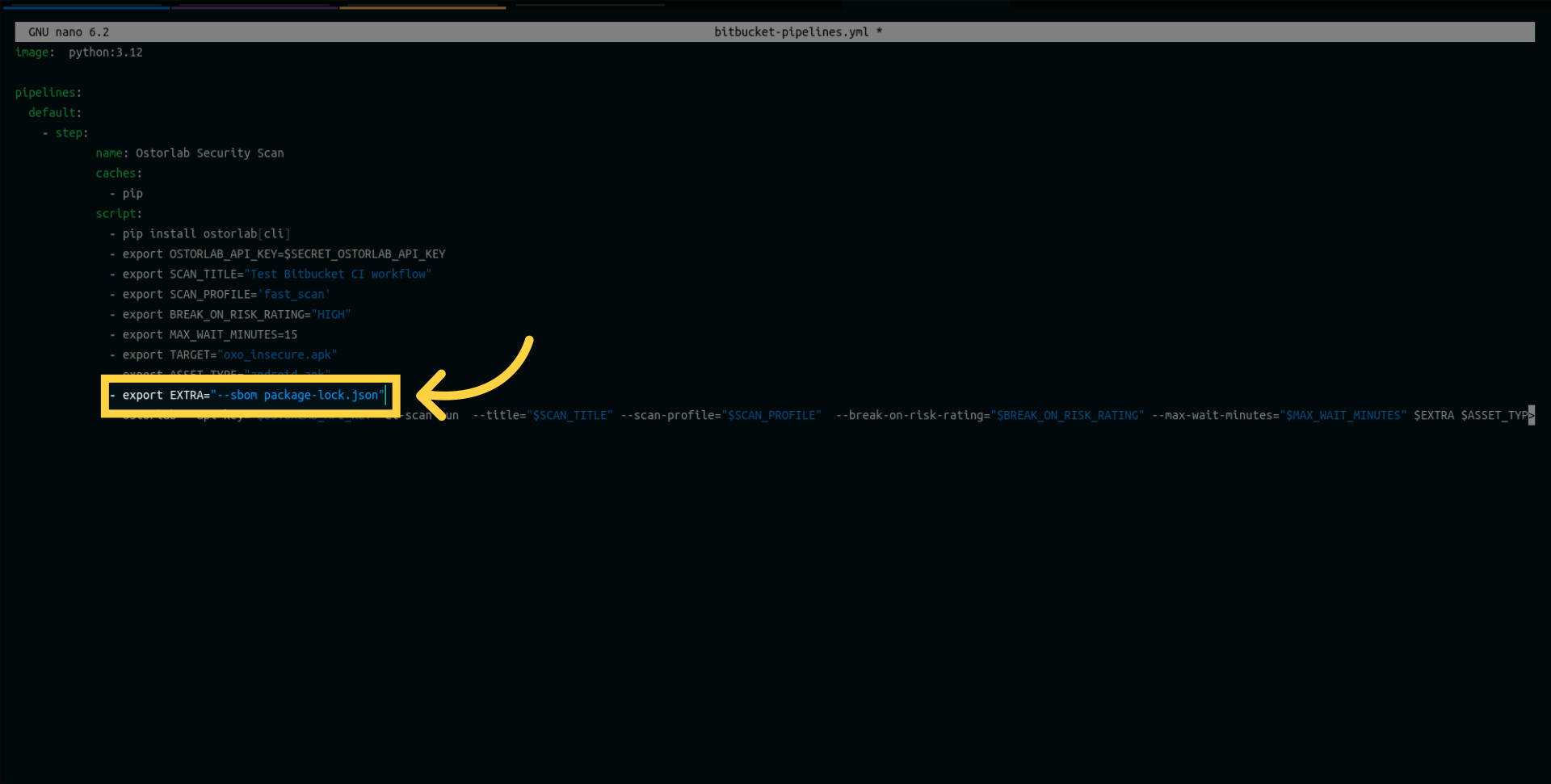The width and height of the screenshot is (1551, 784).
Task: Place cursor on the pipelines: key
Action: (48, 93)
